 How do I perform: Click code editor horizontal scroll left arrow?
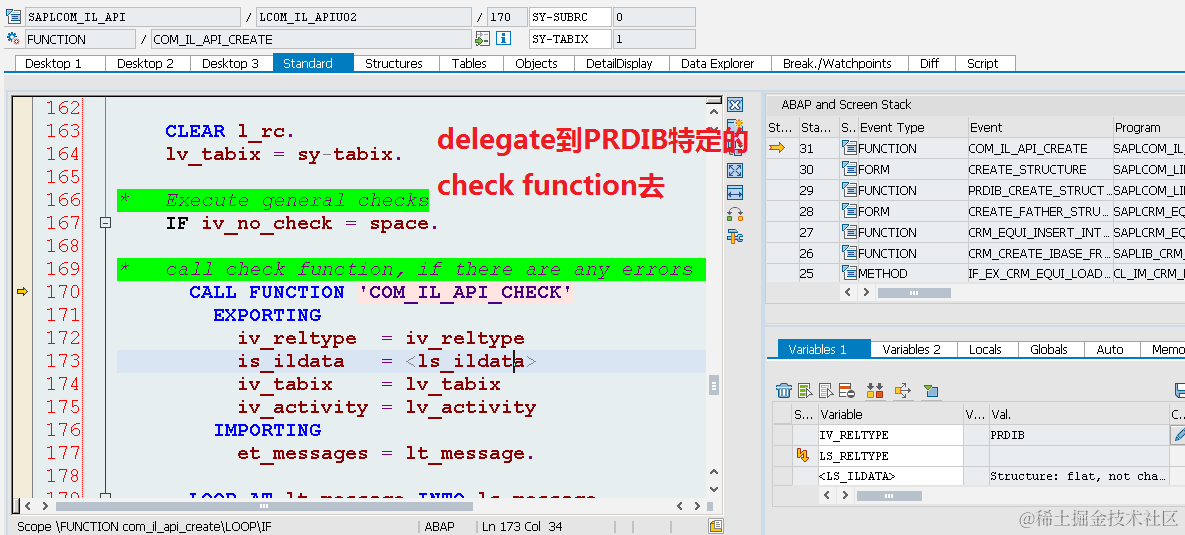click(27, 506)
